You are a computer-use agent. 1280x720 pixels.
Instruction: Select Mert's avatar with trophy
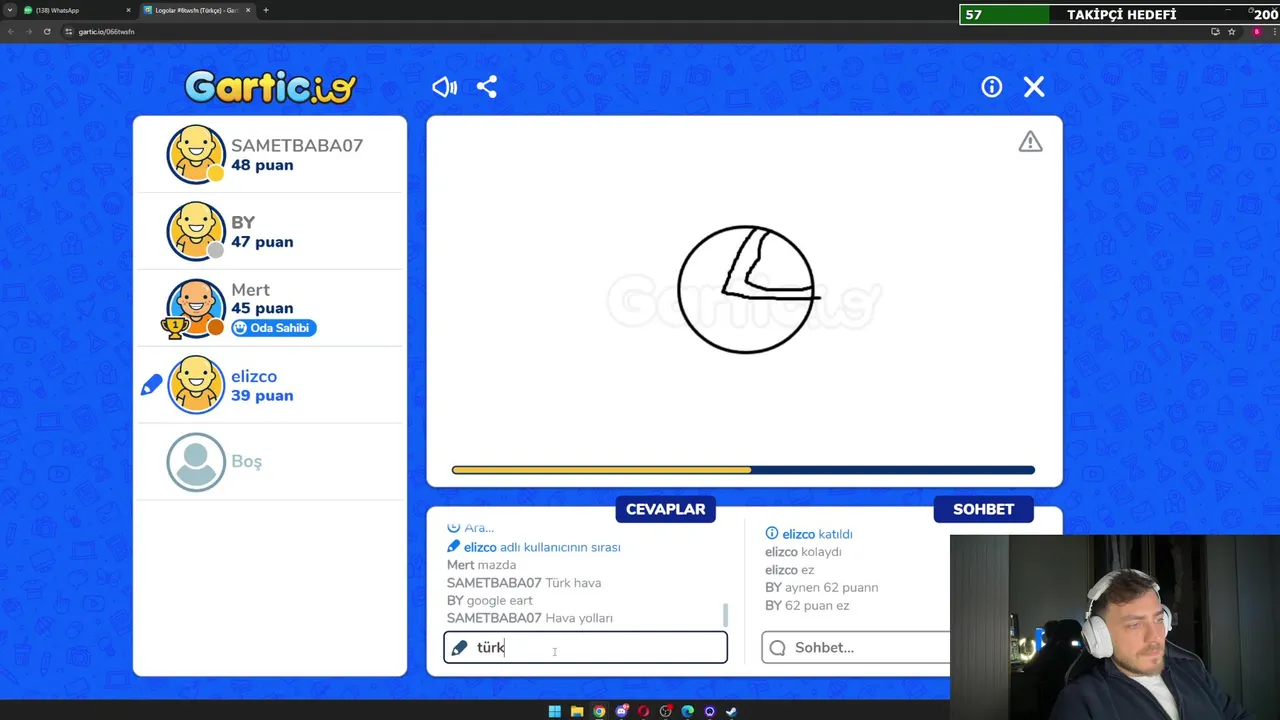tap(195, 308)
